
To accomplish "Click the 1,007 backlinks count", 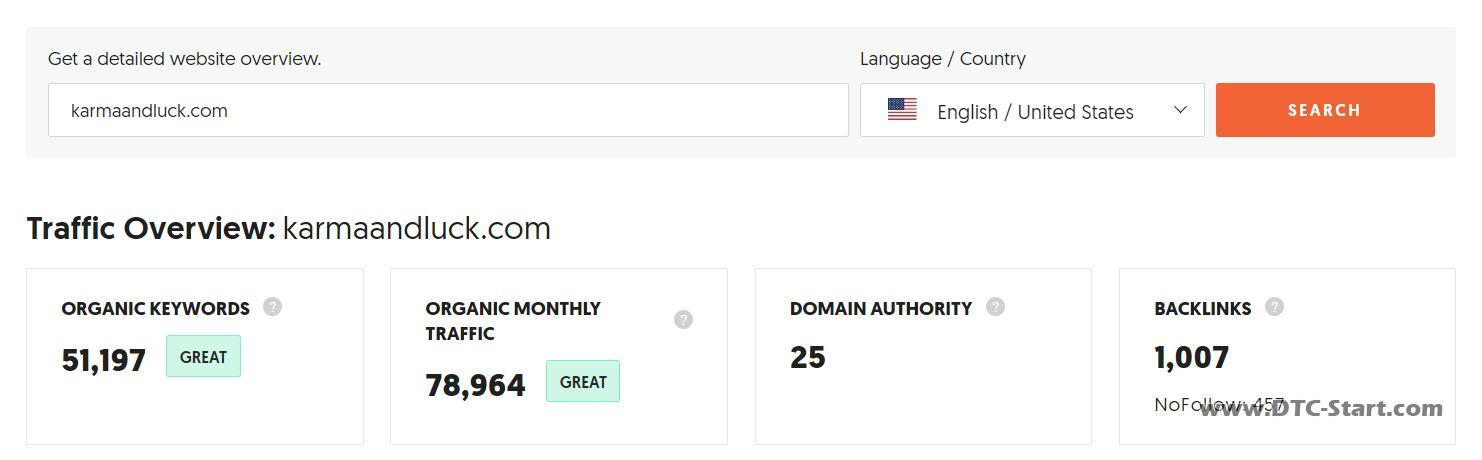I will tap(1192, 357).
